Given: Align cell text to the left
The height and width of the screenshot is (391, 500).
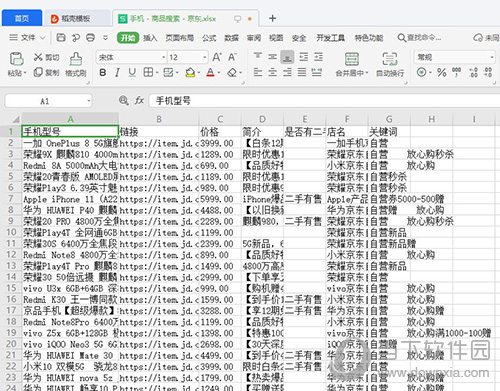Looking at the screenshot, I should (x=257, y=72).
